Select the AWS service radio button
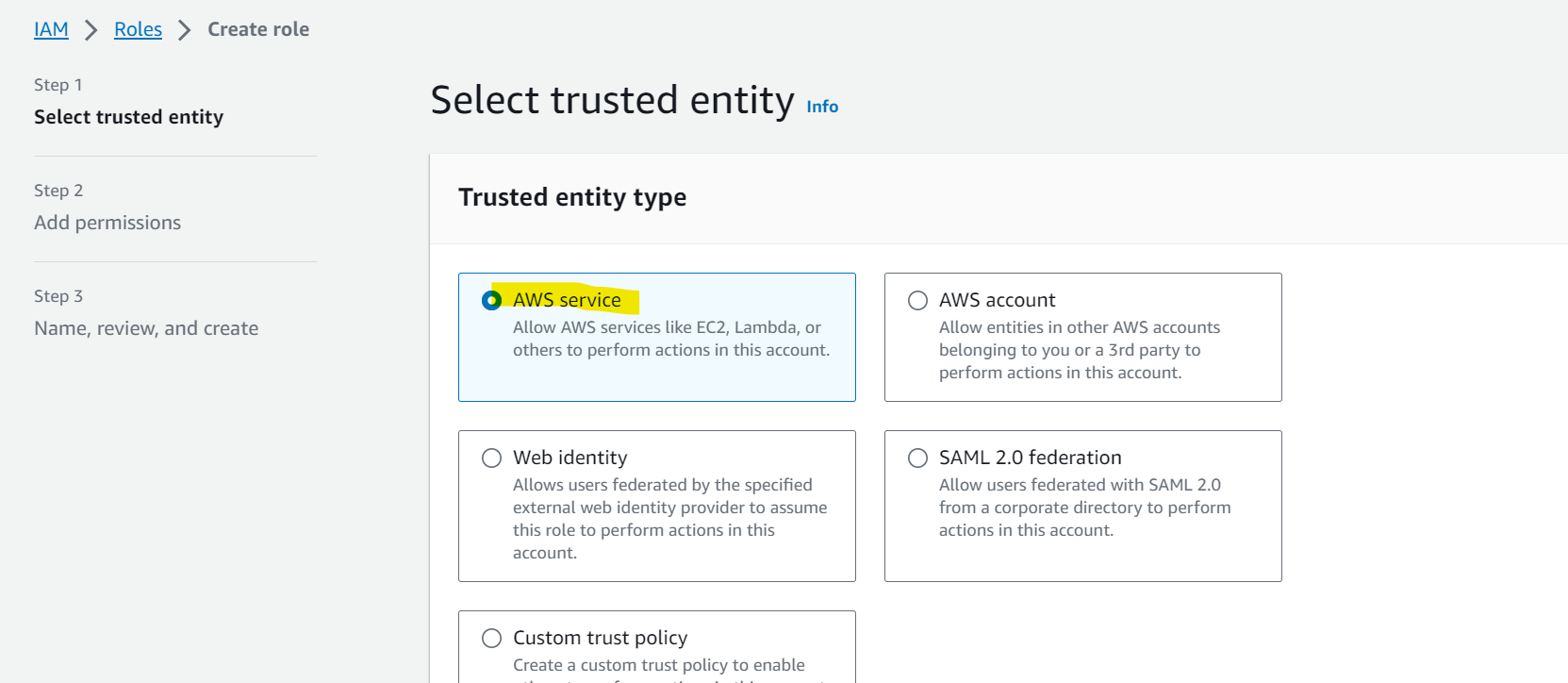 coord(491,300)
